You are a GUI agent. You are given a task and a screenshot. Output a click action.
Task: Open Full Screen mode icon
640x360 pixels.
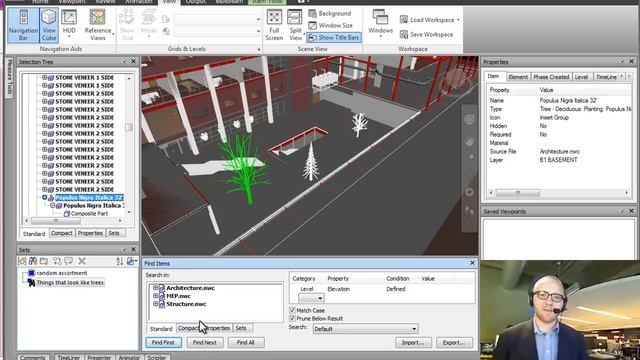click(274, 18)
